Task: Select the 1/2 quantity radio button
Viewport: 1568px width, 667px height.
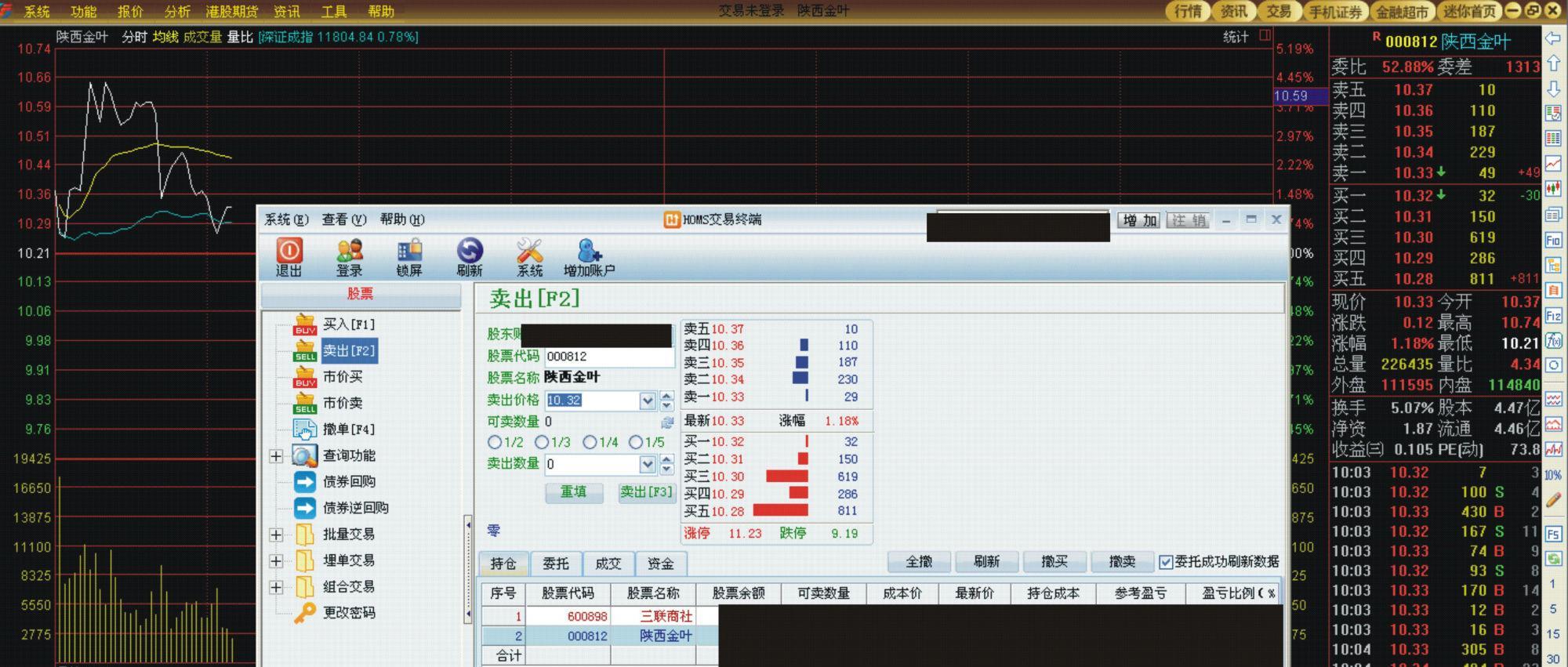Action: (x=494, y=442)
